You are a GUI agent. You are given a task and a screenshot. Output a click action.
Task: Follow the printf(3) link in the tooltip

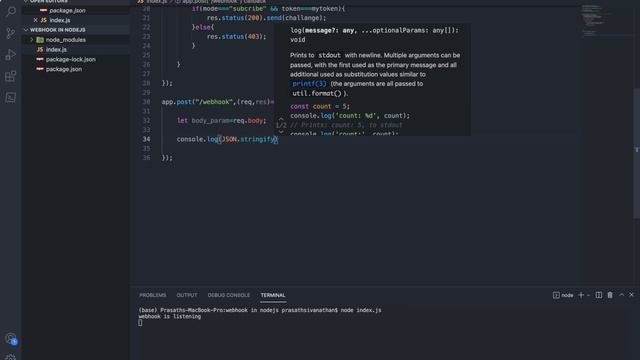pyautogui.click(x=309, y=84)
